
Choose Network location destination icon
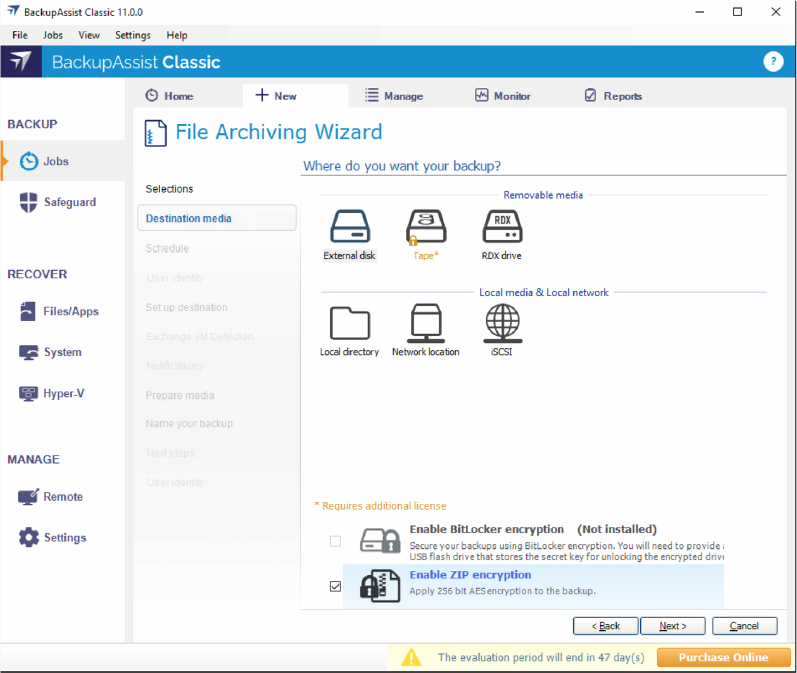pos(426,325)
